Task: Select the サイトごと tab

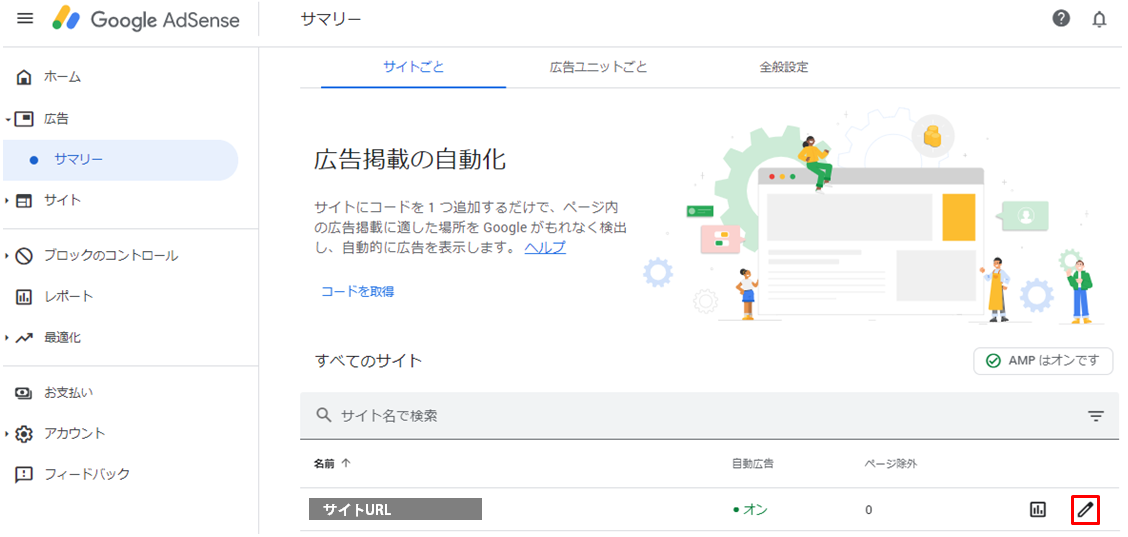Action: tap(414, 68)
